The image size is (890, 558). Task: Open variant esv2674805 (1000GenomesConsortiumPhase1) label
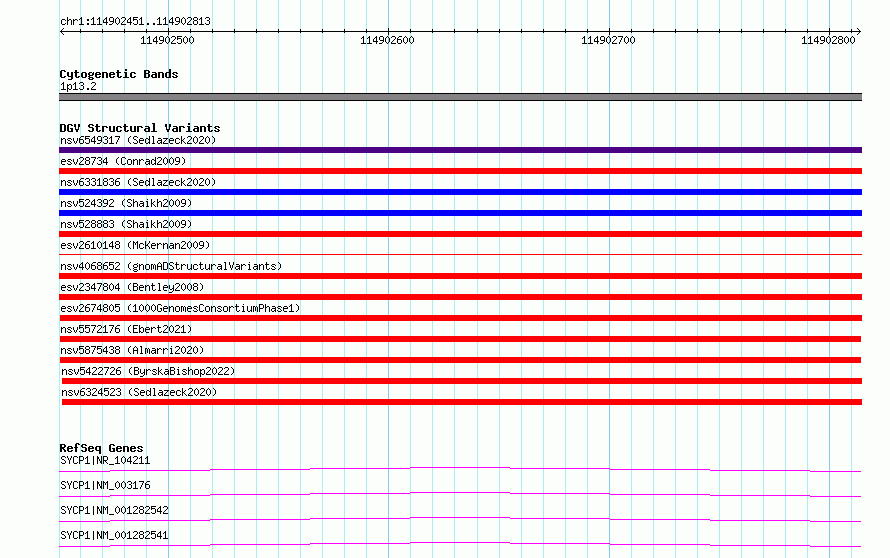coord(180,308)
